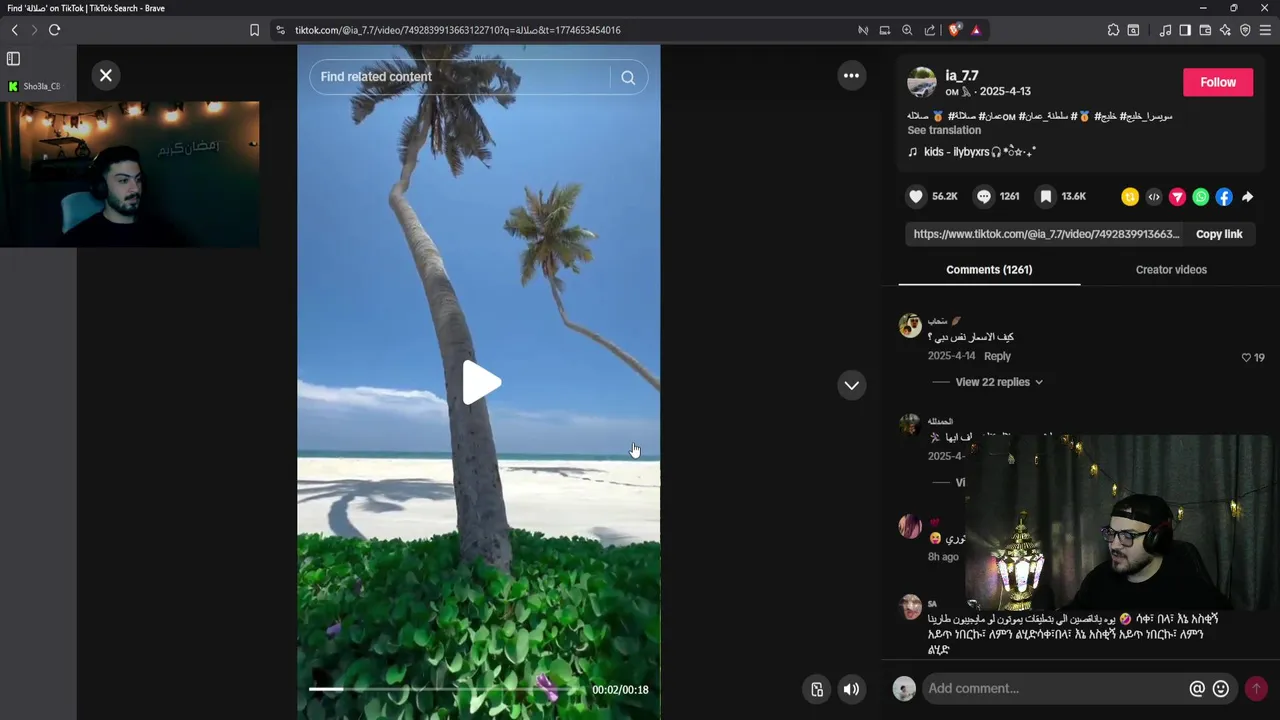Share video to WhatsApp

click(1201, 197)
